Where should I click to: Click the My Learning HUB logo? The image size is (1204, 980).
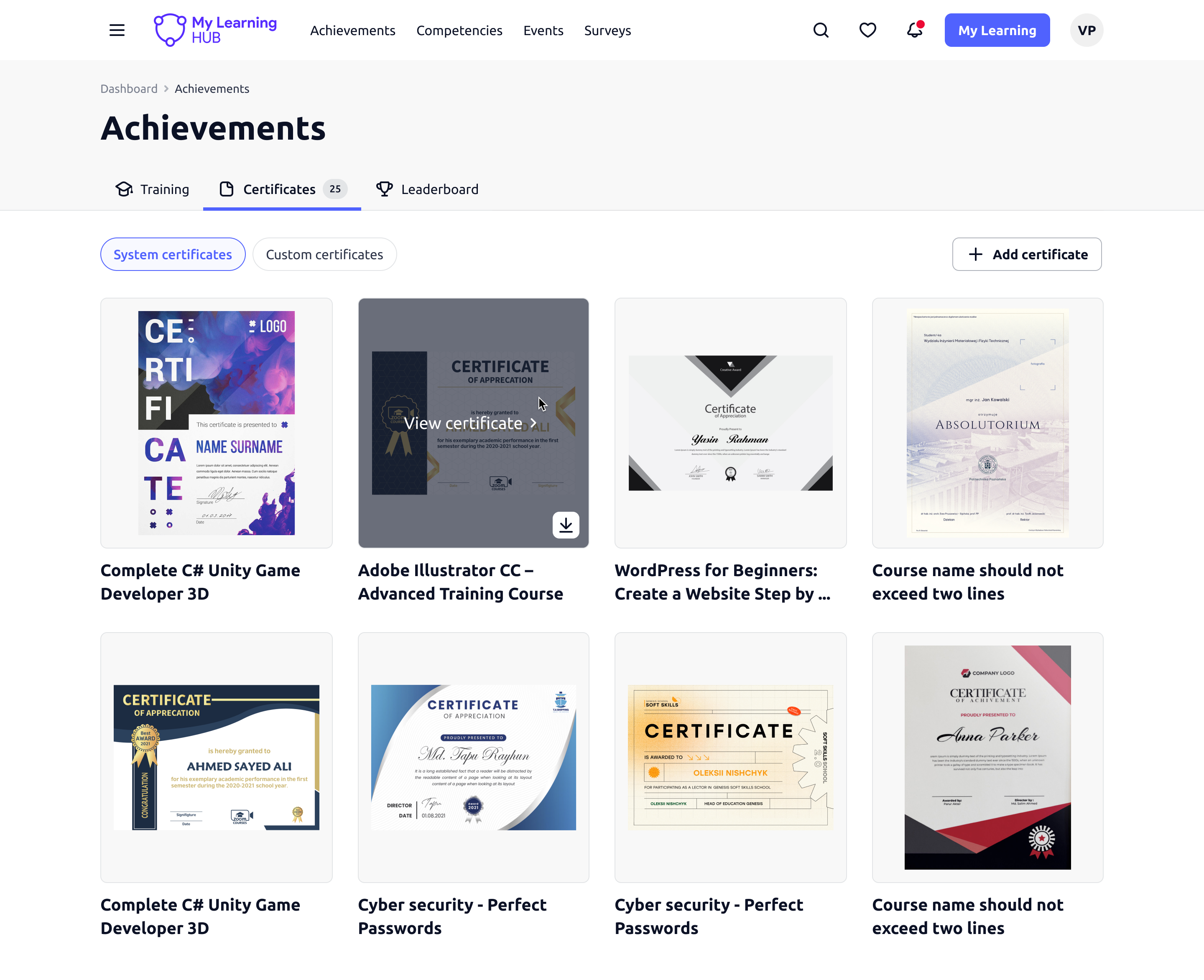tap(215, 30)
